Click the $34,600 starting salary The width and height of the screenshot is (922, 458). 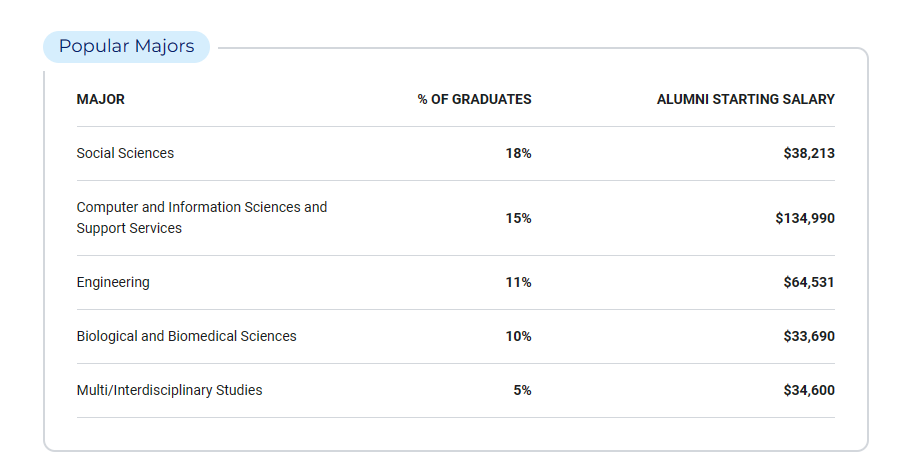point(809,390)
